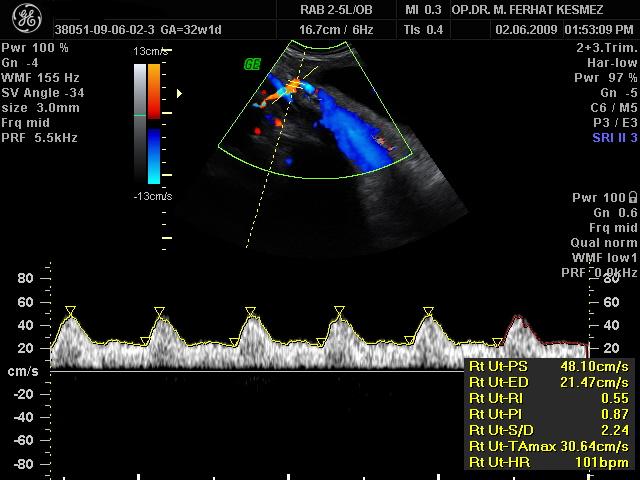The height and width of the screenshot is (480, 640).
Task: Select the first peak systolic triangle marker
Action: pos(69,311)
